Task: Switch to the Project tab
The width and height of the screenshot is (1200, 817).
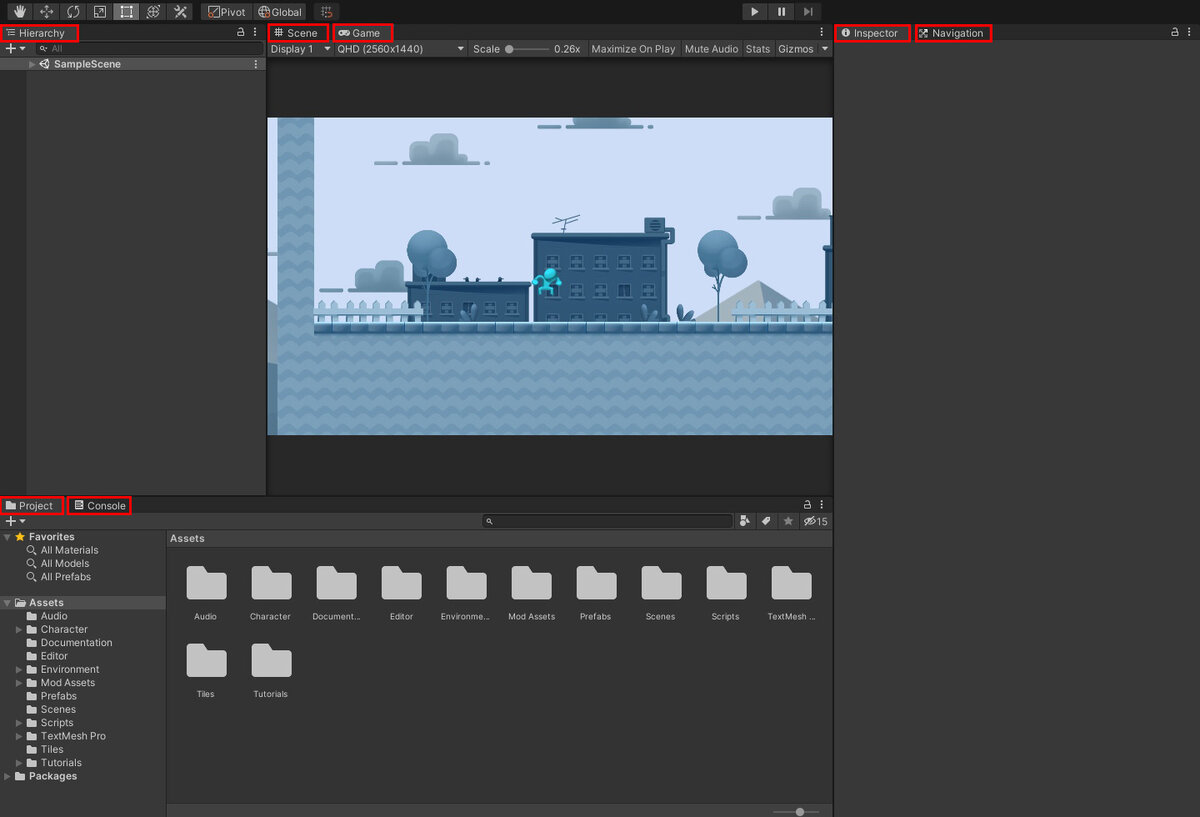Action: coord(32,505)
